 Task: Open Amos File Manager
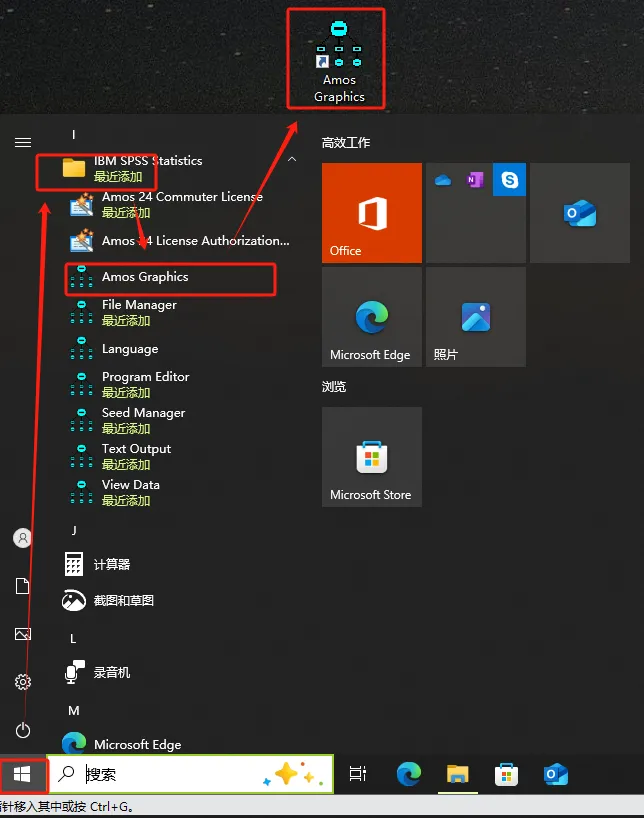click(180, 312)
